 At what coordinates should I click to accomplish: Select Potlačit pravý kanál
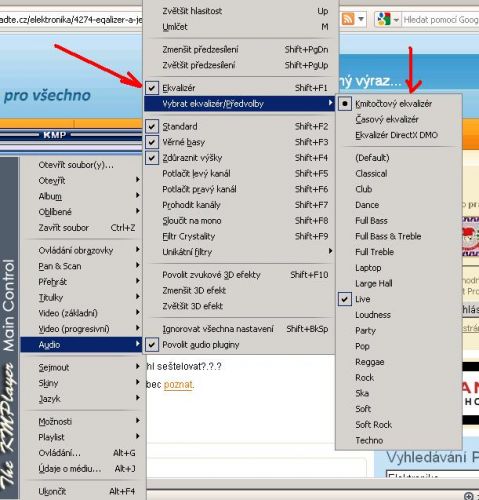click(239, 189)
